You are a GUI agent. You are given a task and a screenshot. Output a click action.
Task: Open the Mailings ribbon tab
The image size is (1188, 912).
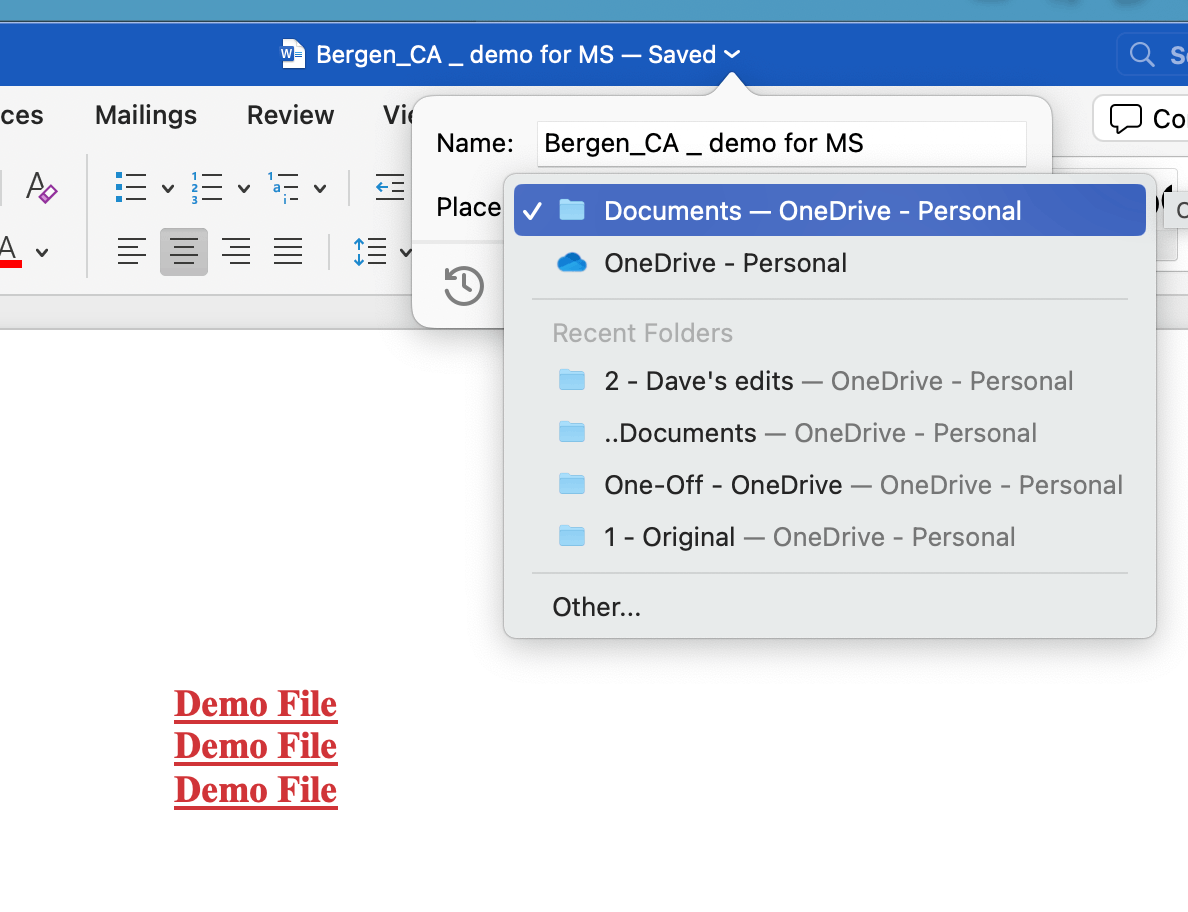pyautogui.click(x=145, y=115)
